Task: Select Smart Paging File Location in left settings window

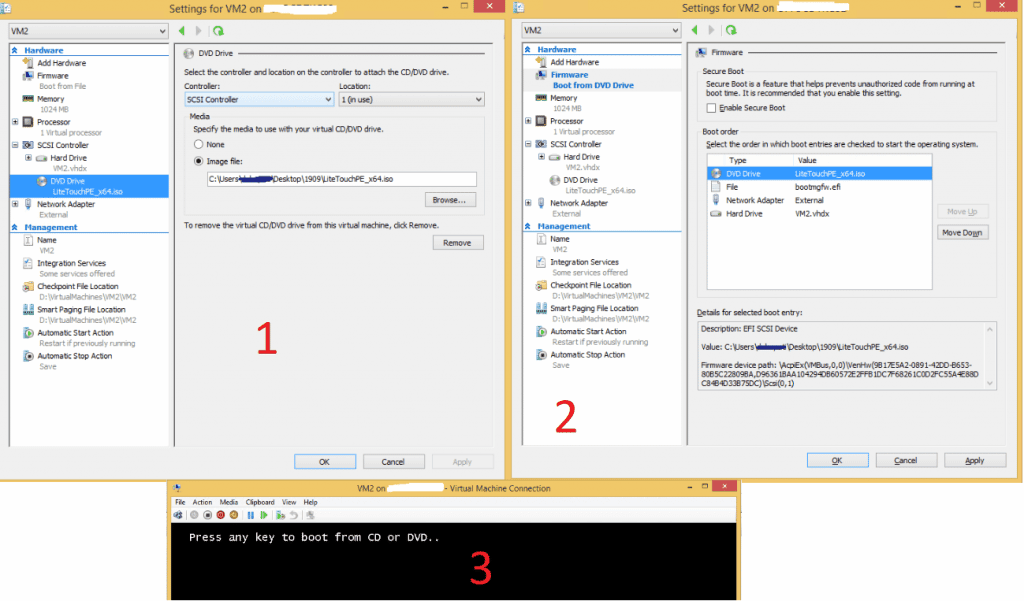Action: point(81,310)
